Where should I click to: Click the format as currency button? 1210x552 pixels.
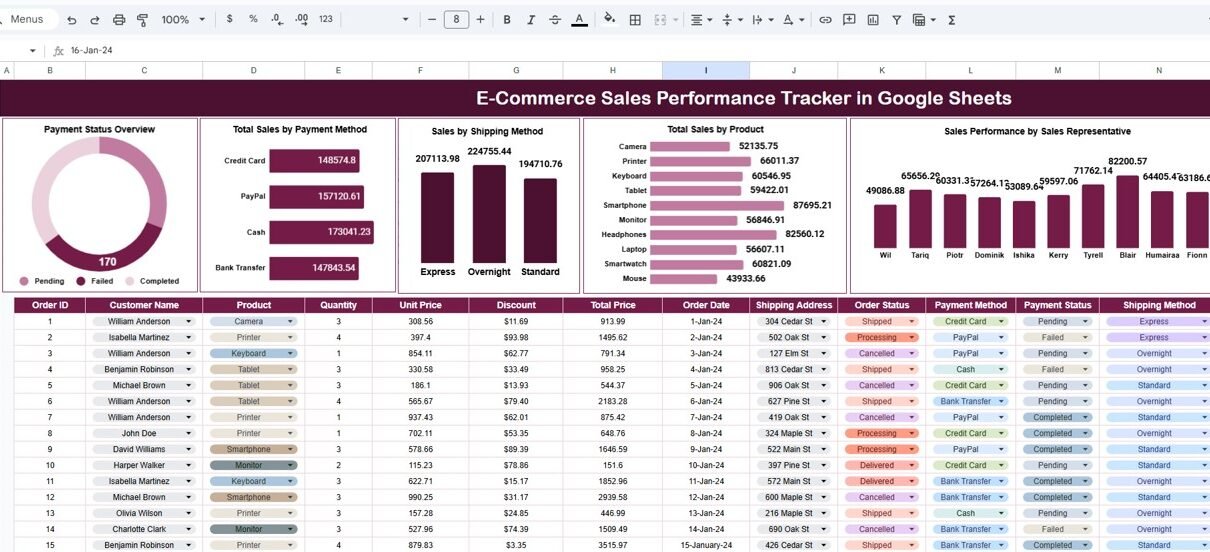click(x=230, y=20)
